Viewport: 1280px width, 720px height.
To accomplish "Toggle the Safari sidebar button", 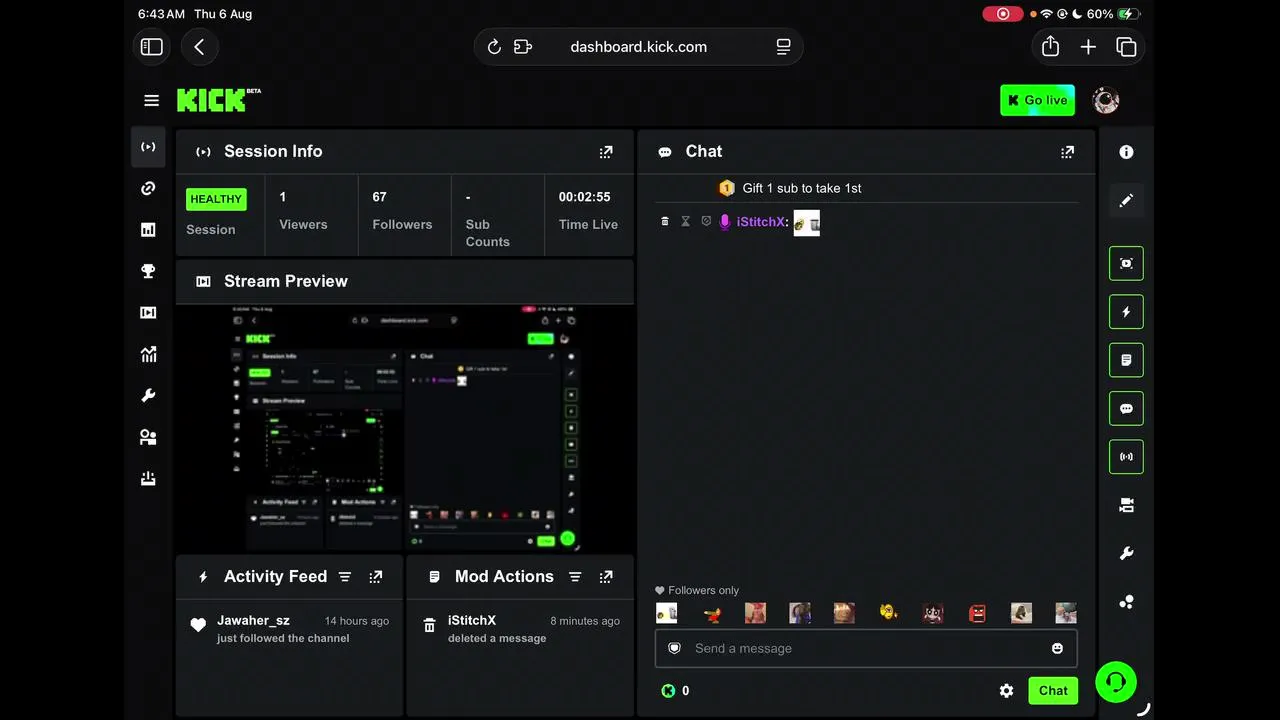I will [x=152, y=47].
